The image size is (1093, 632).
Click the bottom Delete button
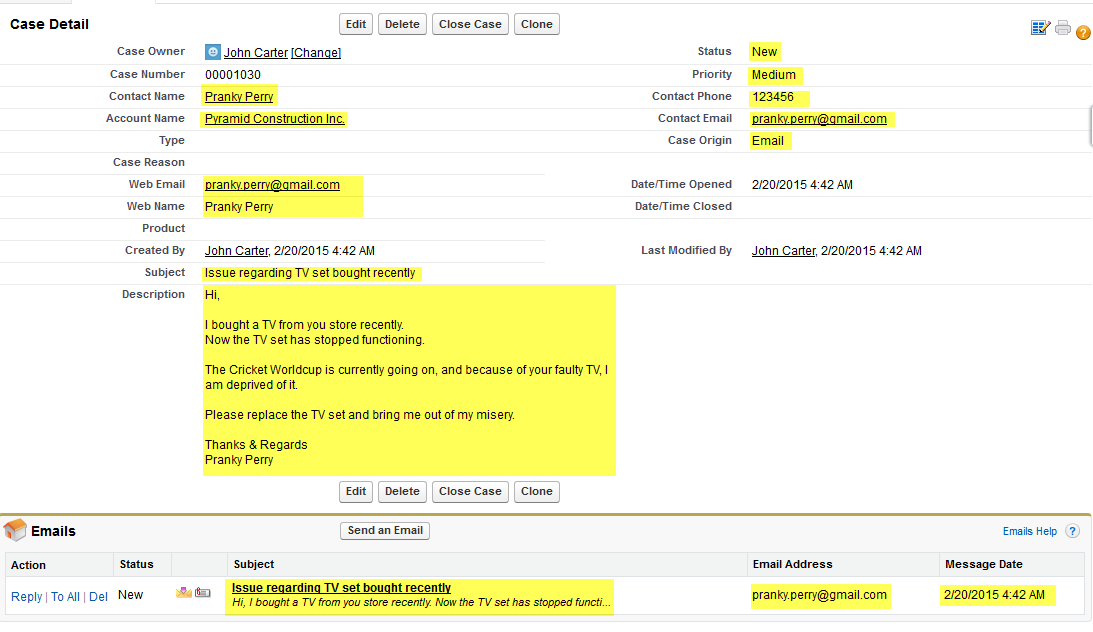pyautogui.click(x=402, y=491)
